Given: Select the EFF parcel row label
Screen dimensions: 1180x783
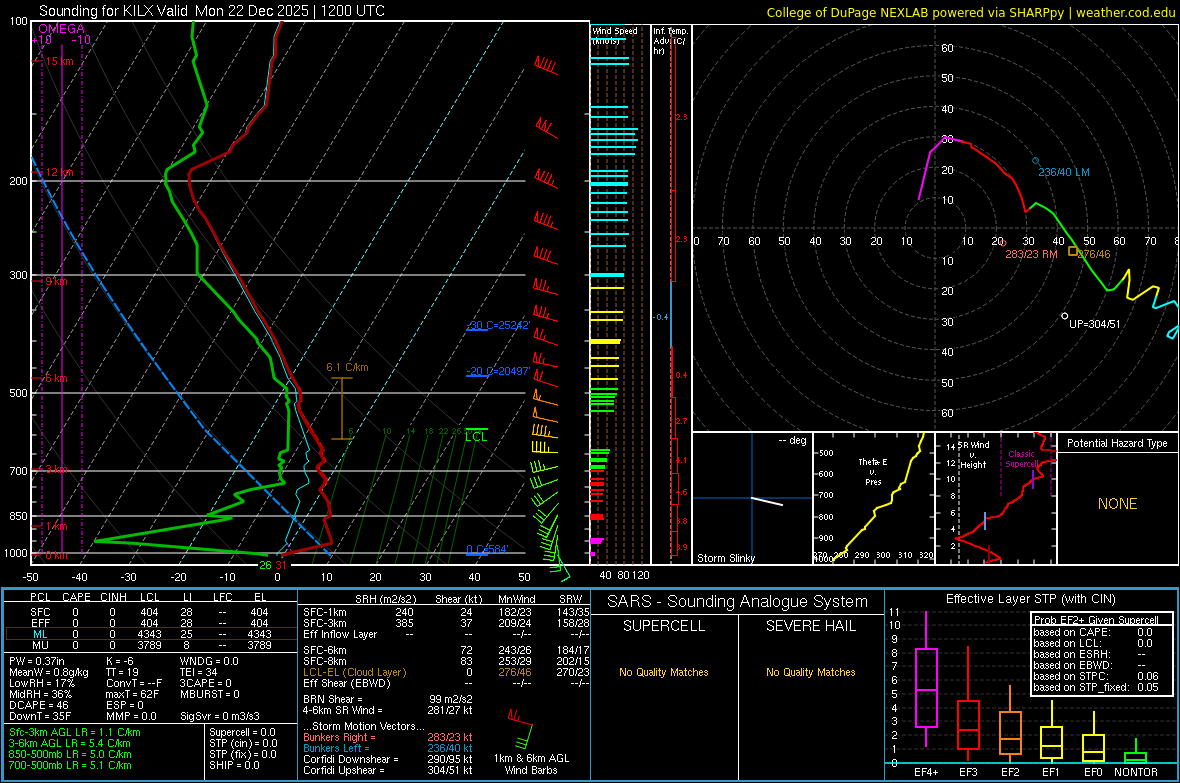Looking at the screenshot, I should tap(40, 623).
